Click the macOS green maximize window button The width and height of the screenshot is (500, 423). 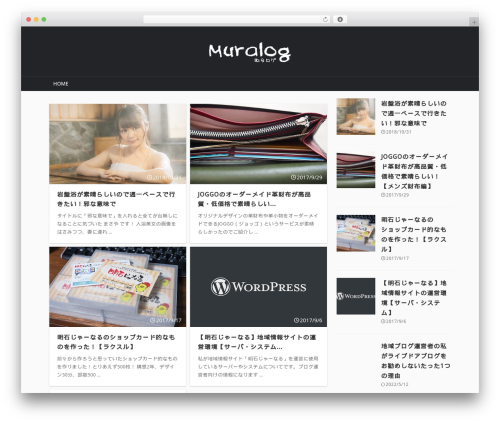pos(44,20)
